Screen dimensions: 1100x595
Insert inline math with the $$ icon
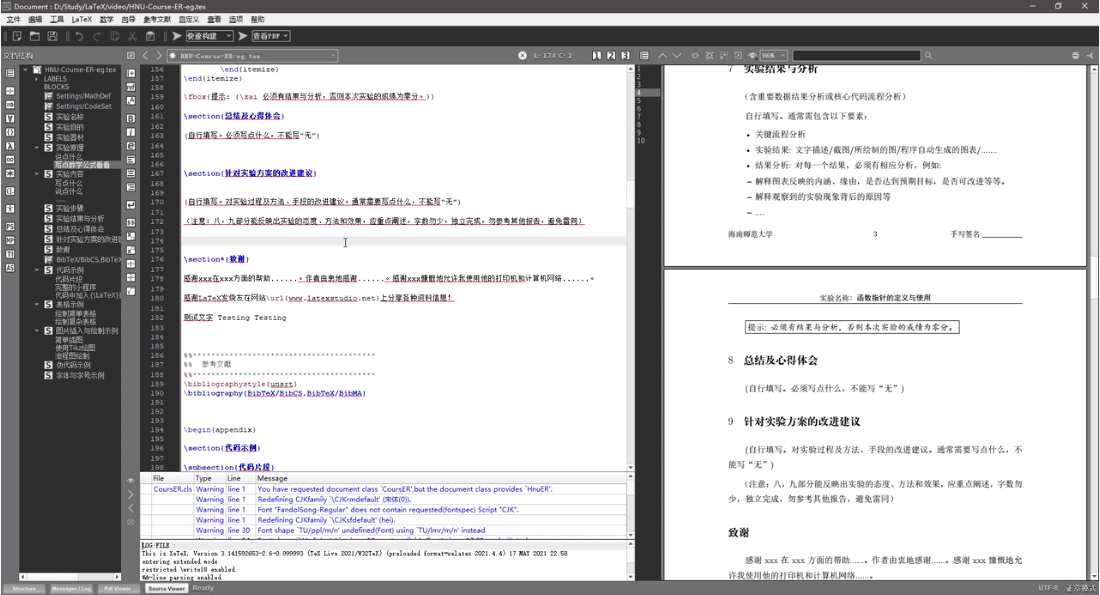coord(131,222)
